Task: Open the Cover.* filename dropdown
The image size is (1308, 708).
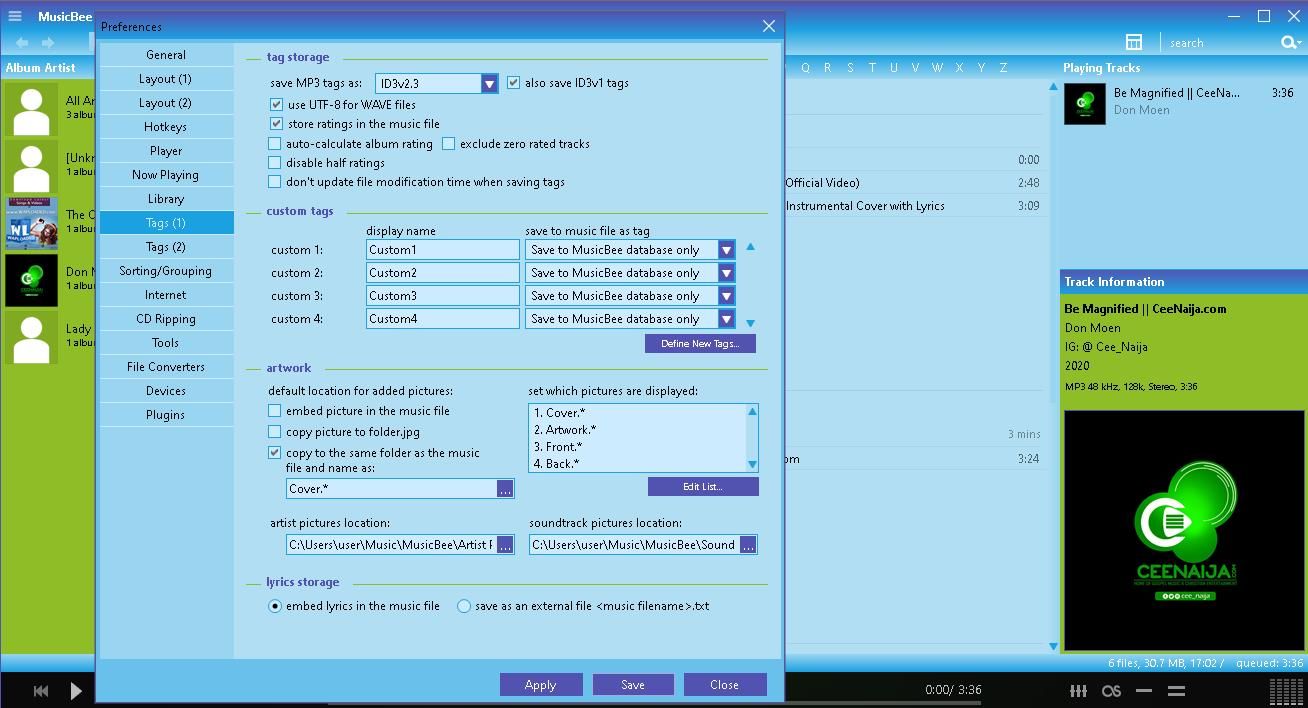Action: (505, 488)
